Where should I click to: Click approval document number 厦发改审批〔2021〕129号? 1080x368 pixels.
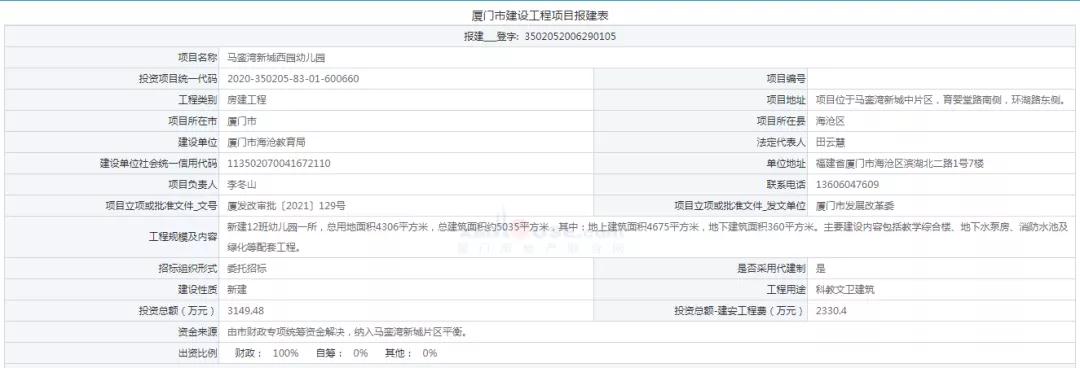pyautogui.click(x=287, y=205)
